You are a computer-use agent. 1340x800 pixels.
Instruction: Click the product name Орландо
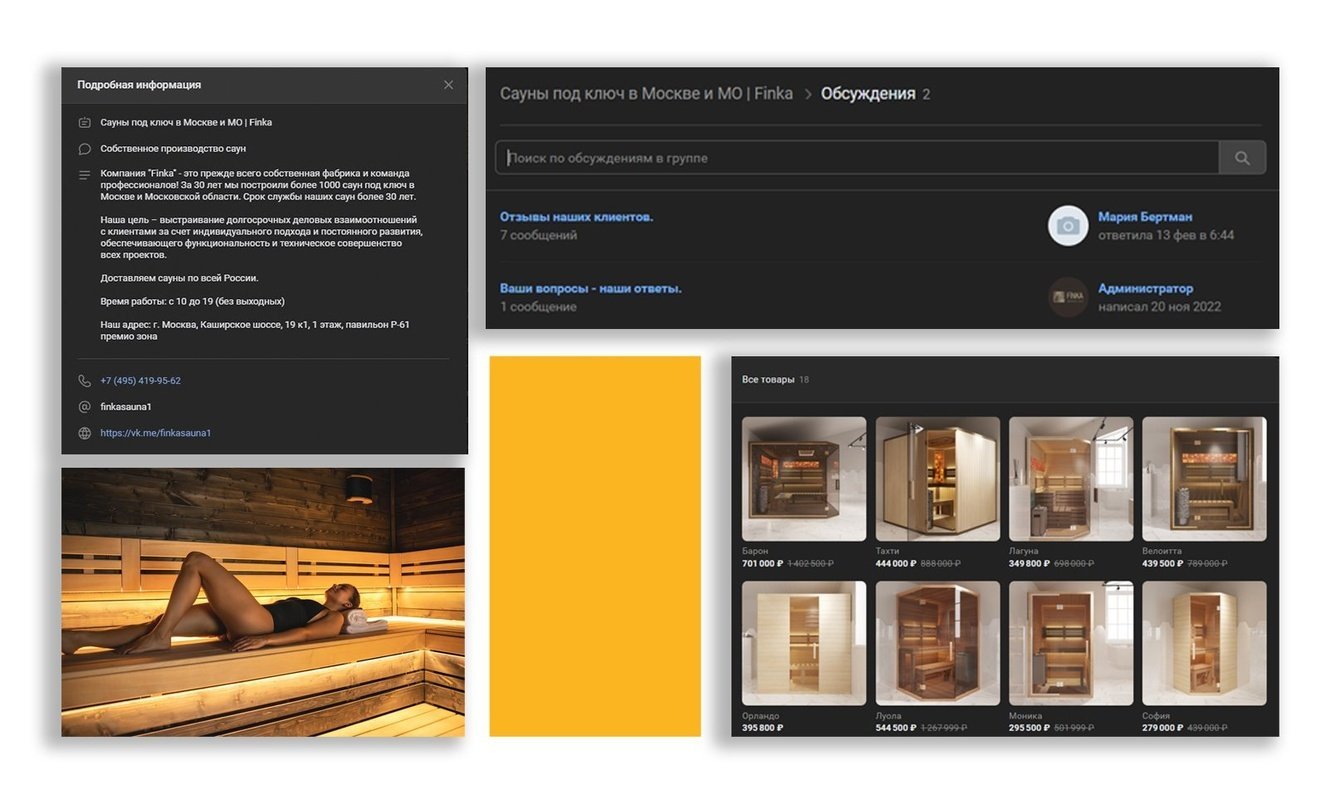pos(759,716)
